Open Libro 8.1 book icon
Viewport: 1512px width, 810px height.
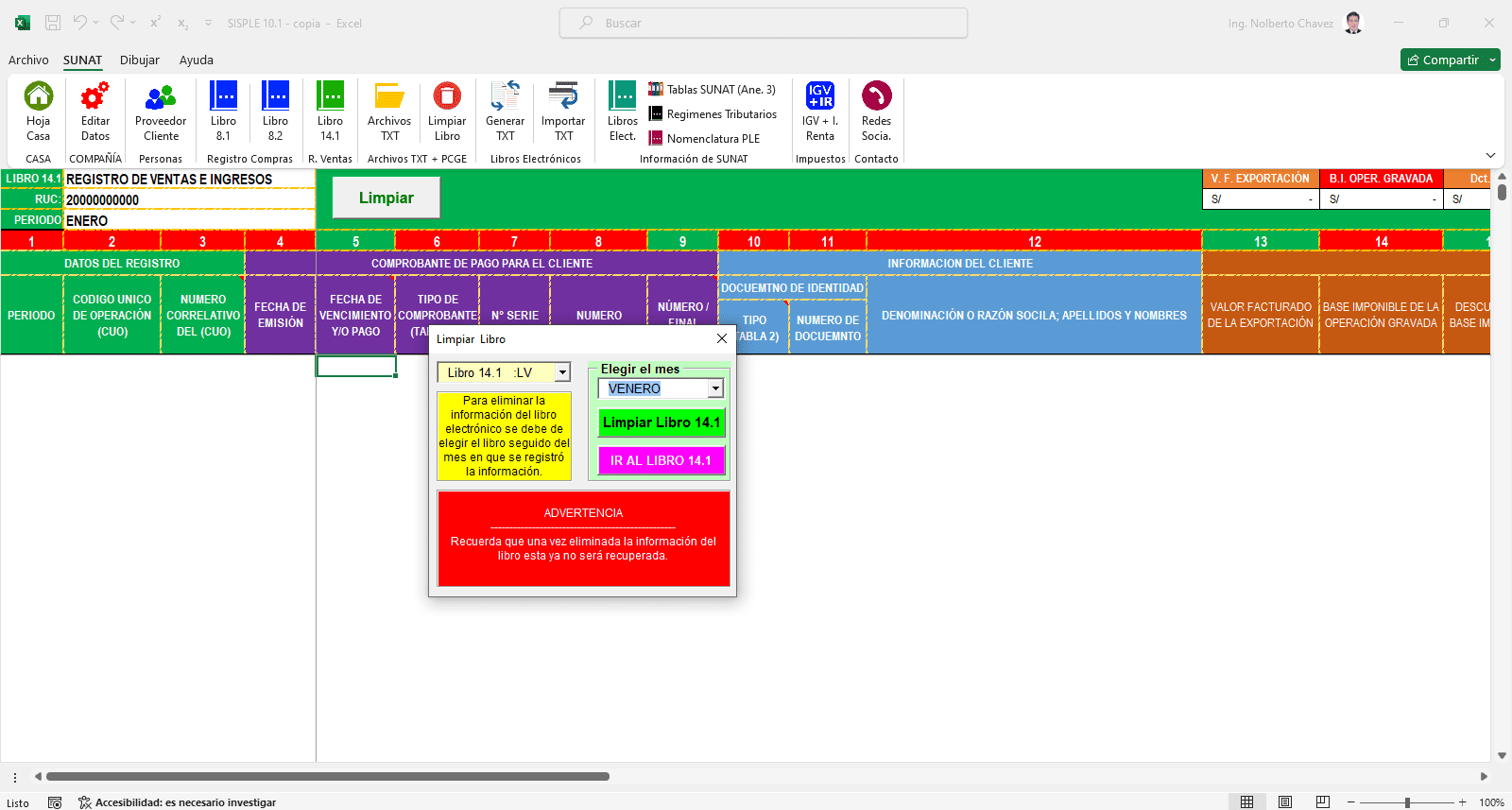(x=223, y=95)
